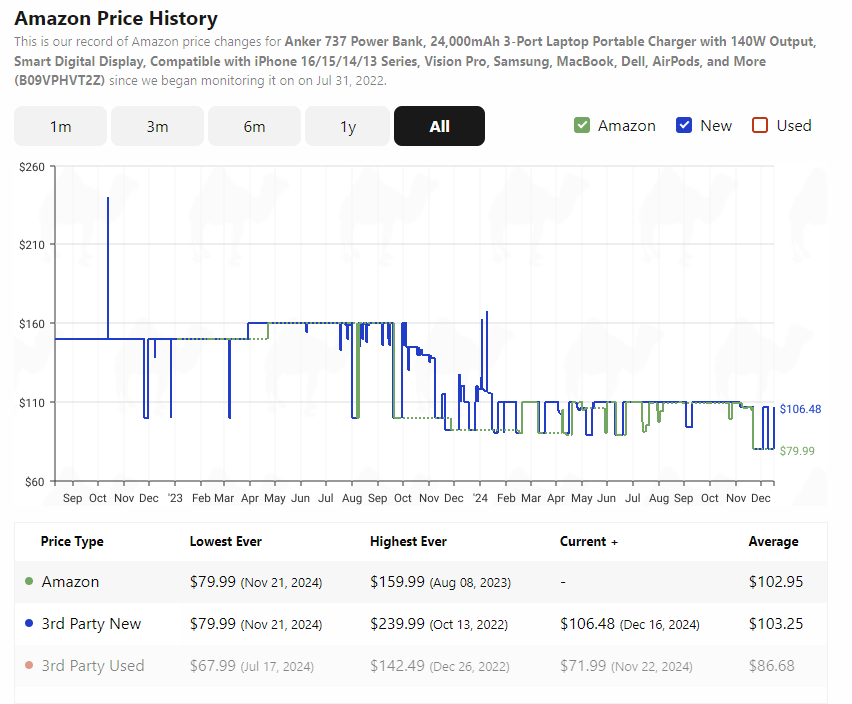Click the plus icon beside Current
This screenshot has height=704, width=852.
coord(615,542)
